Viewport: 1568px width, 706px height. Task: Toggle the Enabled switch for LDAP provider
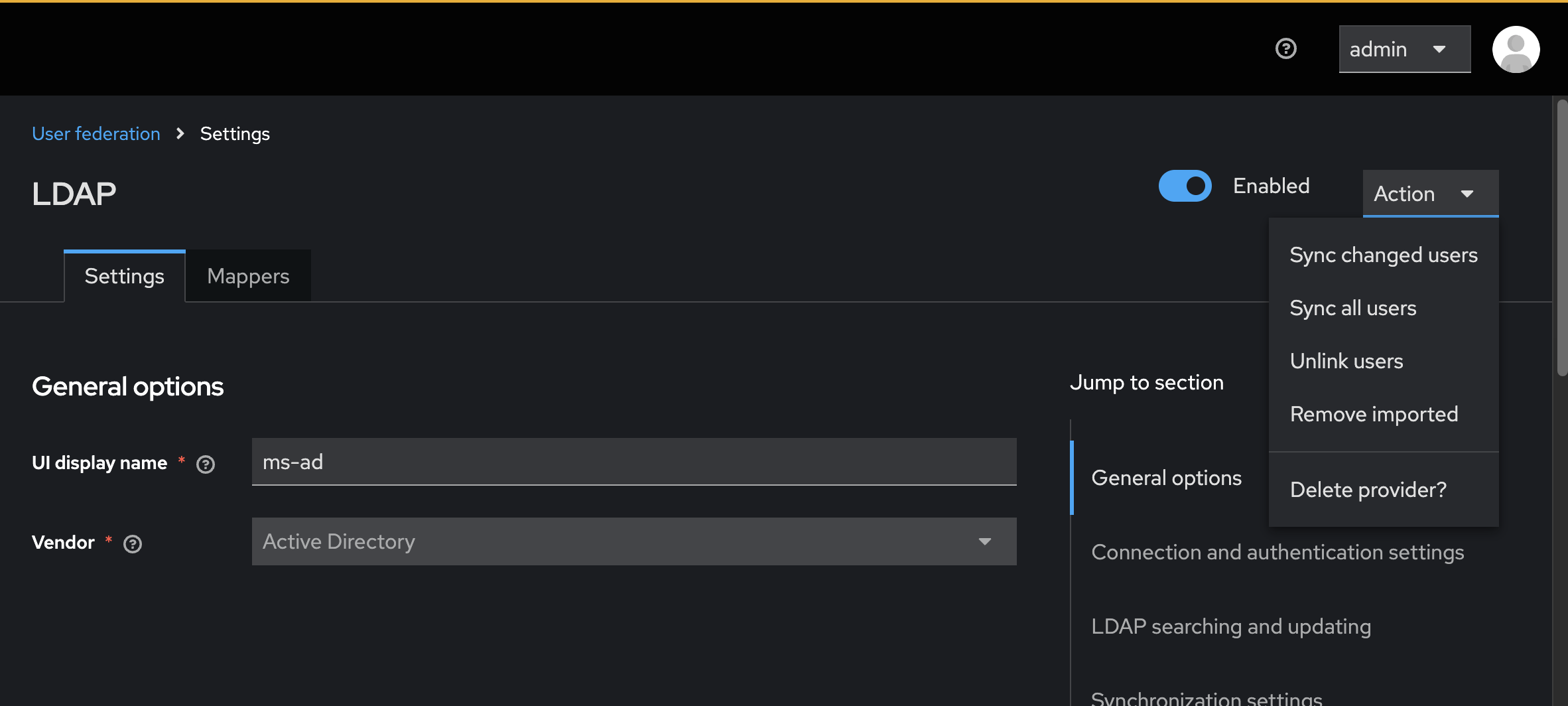pos(1185,186)
